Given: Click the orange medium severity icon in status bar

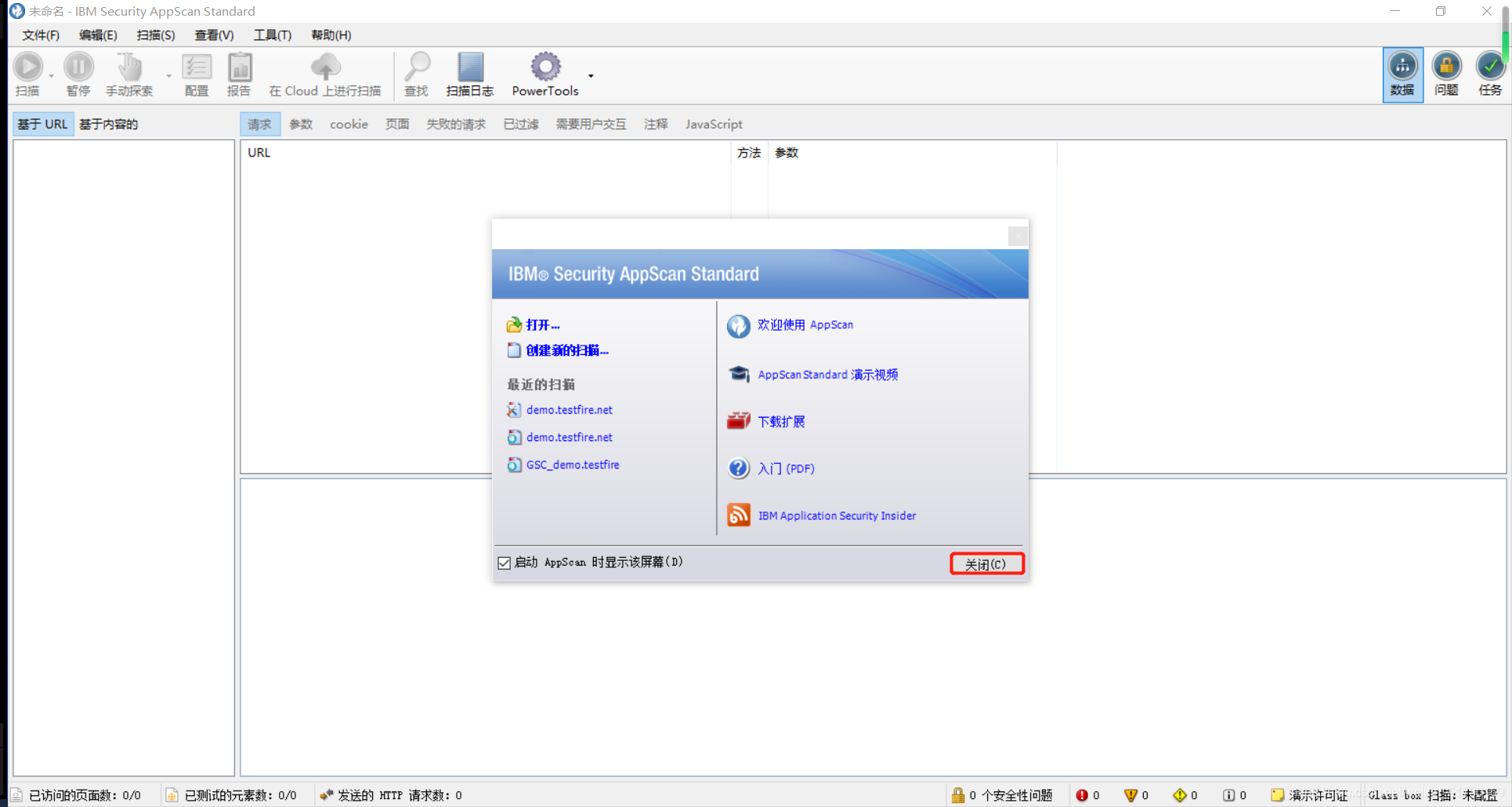Looking at the screenshot, I should tap(1130, 795).
